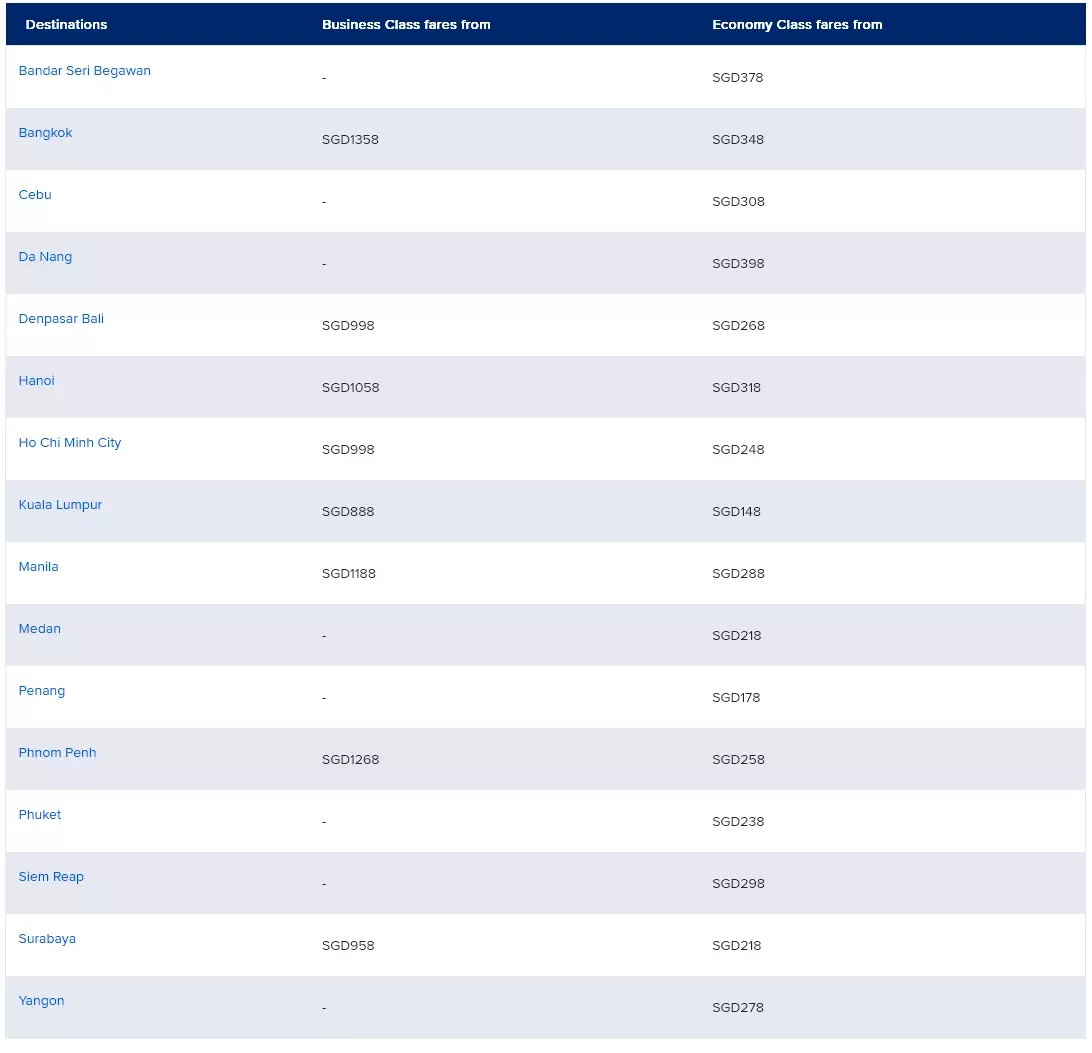Select Hanoi business fare SGD1058

[x=350, y=387]
